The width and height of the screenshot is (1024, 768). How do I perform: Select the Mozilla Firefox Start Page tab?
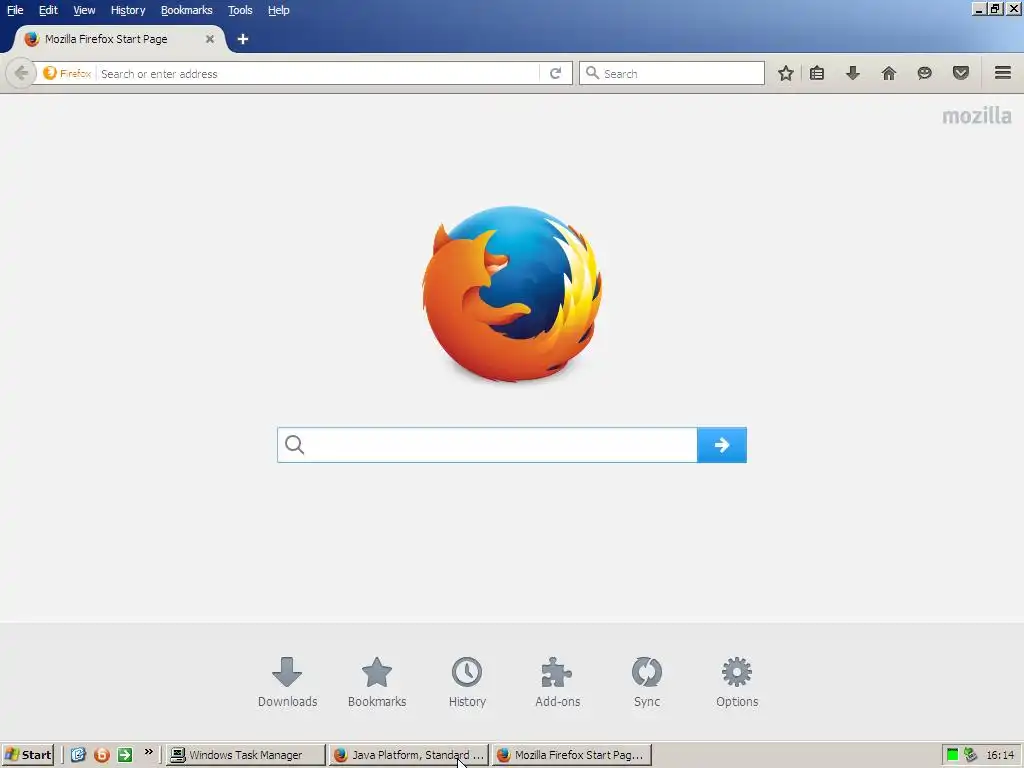coord(118,39)
